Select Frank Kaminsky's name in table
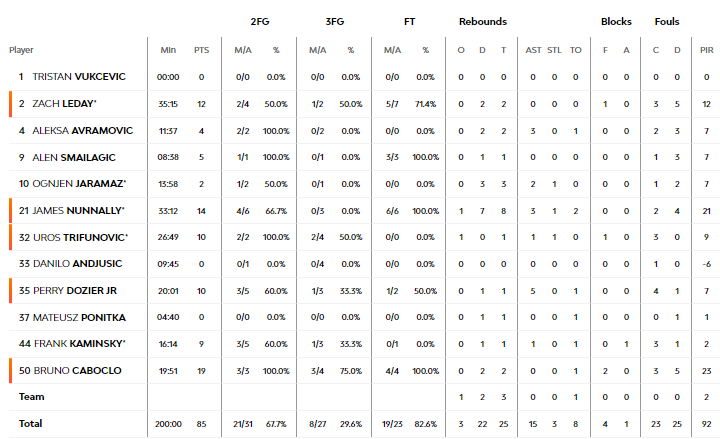The width and height of the screenshot is (720, 439). tap(80, 344)
